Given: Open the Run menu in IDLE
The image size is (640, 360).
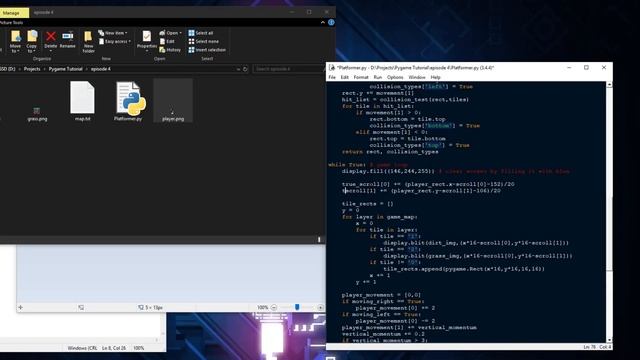Looking at the screenshot, I should click(378, 77).
